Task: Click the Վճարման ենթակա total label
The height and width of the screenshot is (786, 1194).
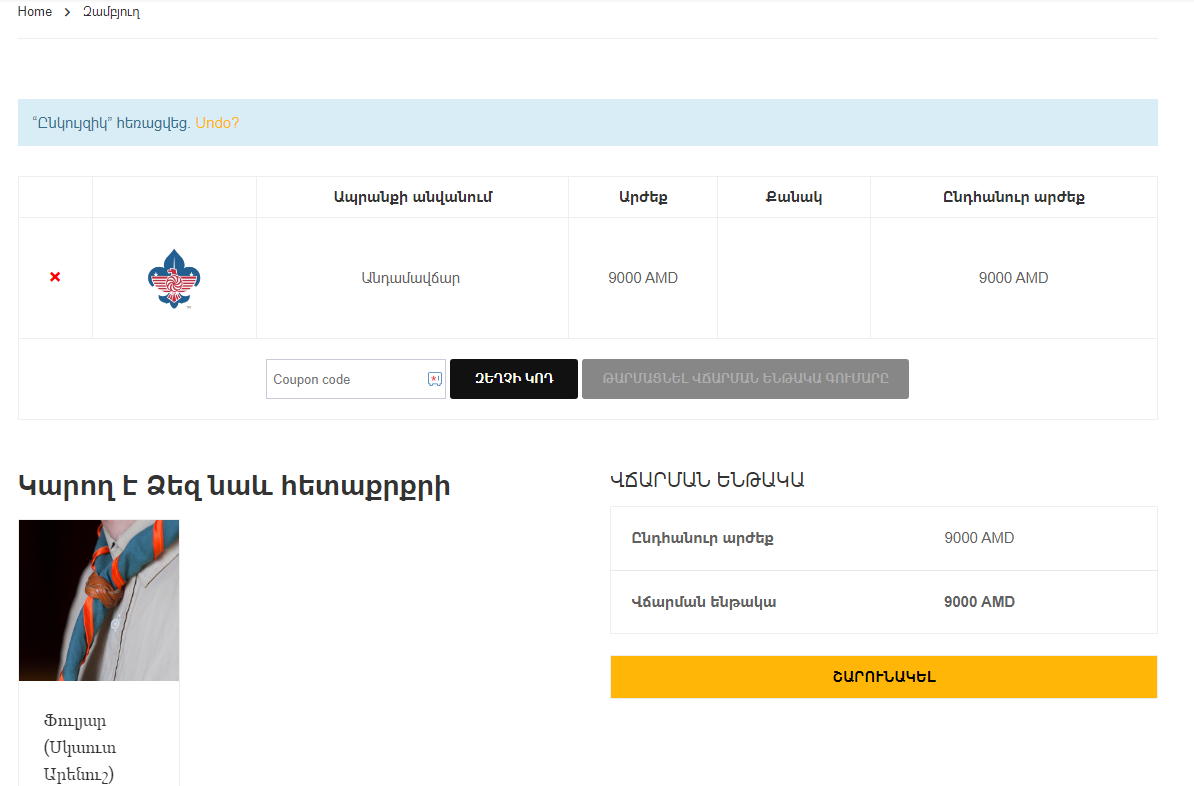Action: tap(704, 602)
